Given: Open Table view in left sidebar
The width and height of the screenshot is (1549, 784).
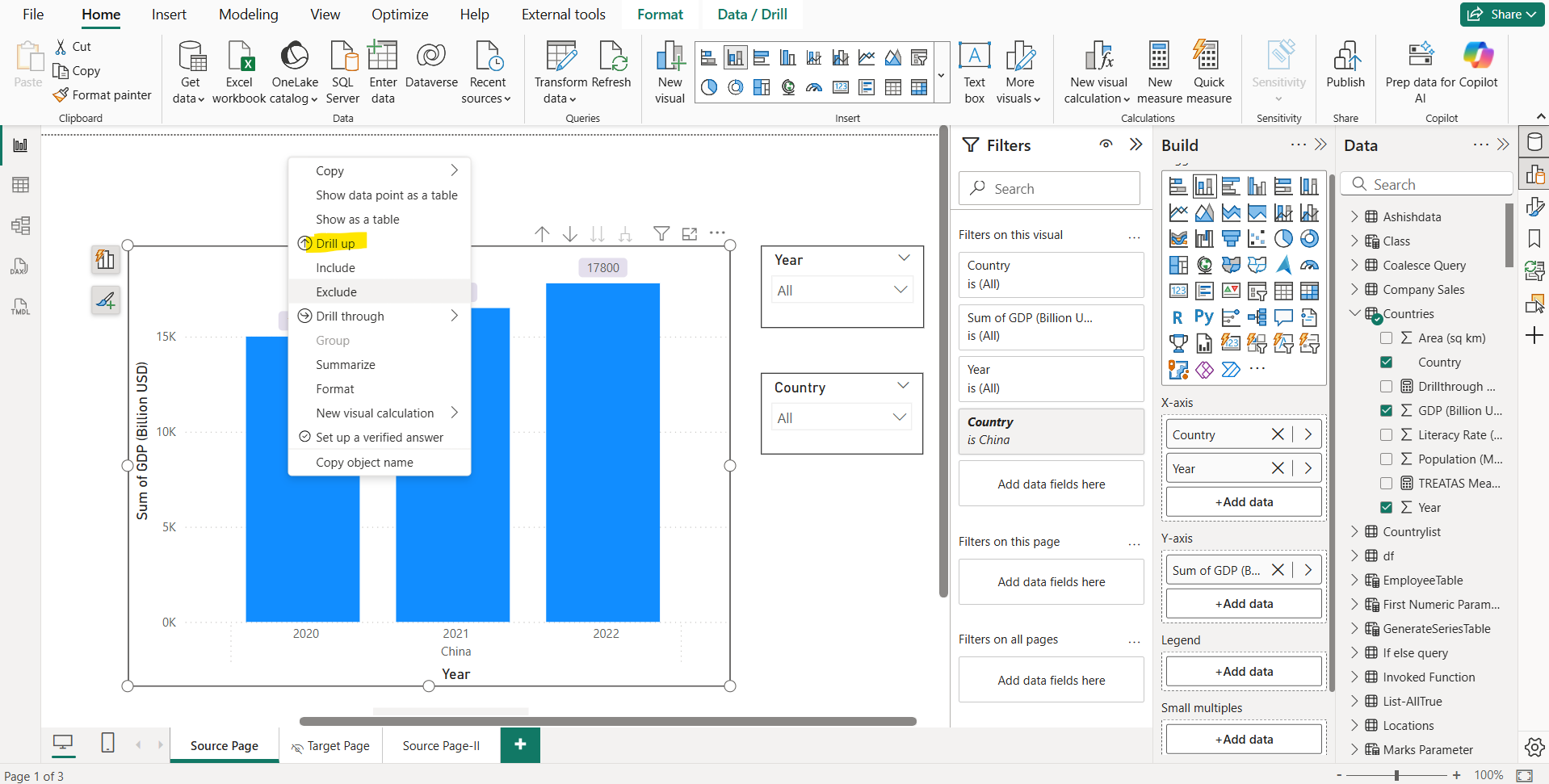Looking at the screenshot, I should pyautogui.click(x=20, y=185).
